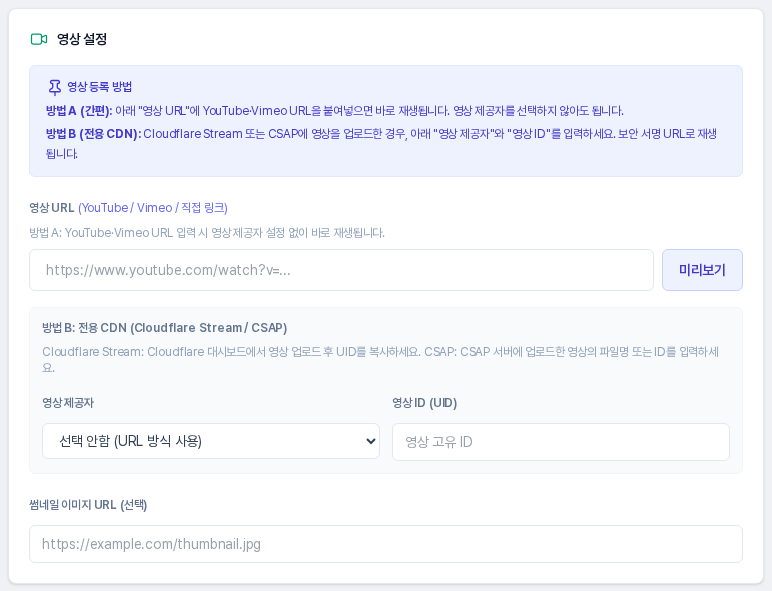772x591 pixels.
Task: Focus the 영상 URL input field
Action: coord(341,270)
